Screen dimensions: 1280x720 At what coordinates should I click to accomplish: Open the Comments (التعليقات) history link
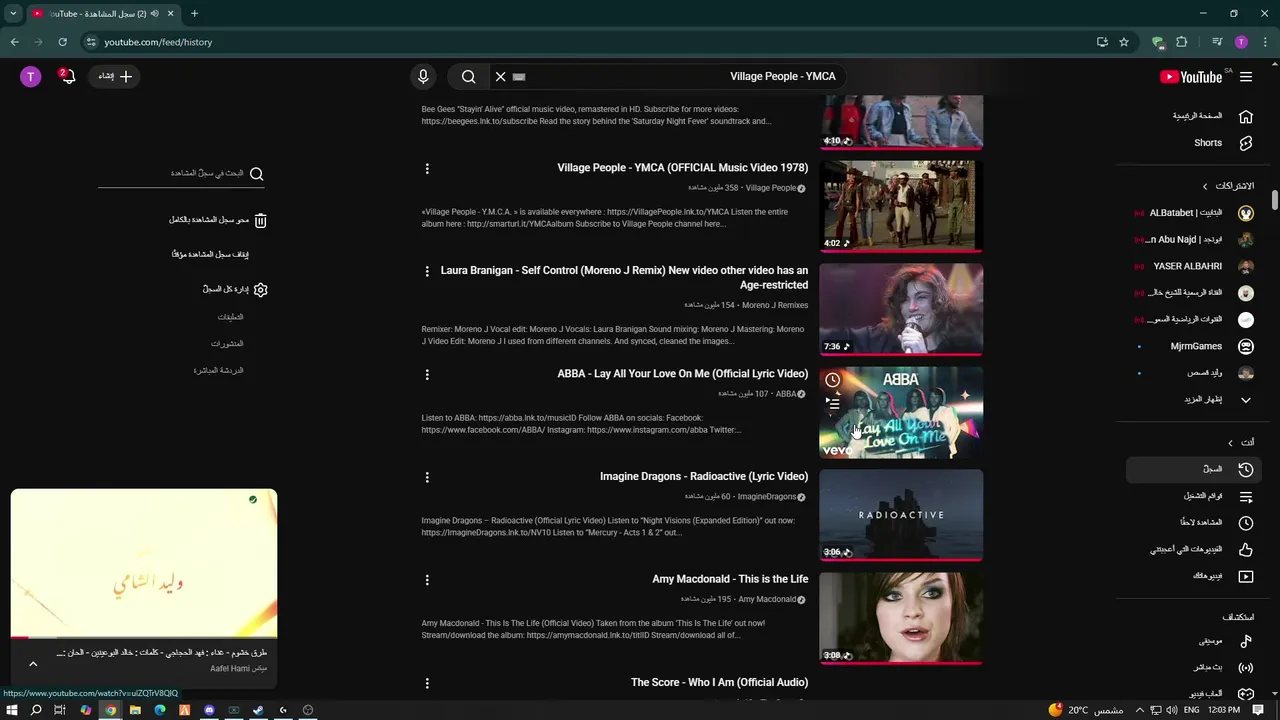point(231,317)
